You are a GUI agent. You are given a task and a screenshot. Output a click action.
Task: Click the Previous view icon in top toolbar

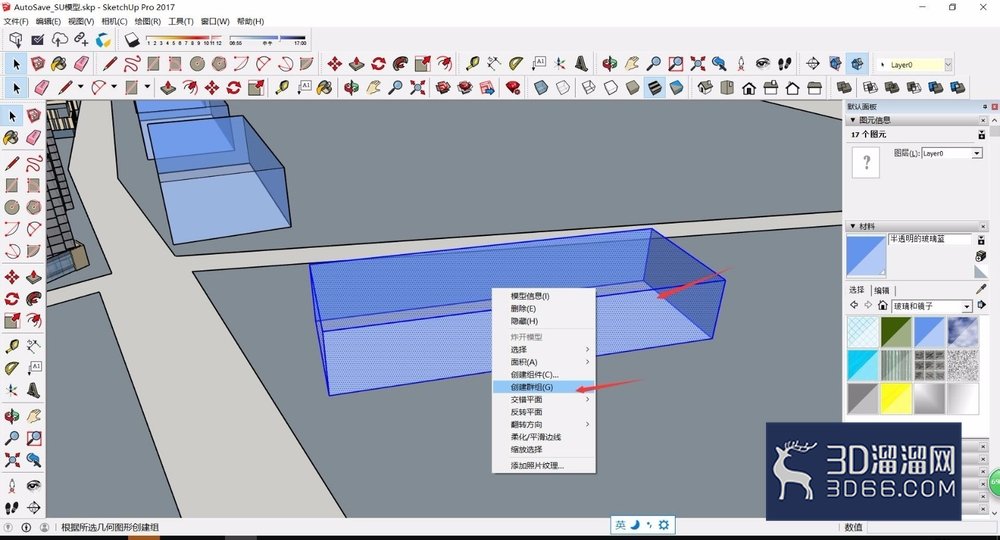tap(719, 64)
